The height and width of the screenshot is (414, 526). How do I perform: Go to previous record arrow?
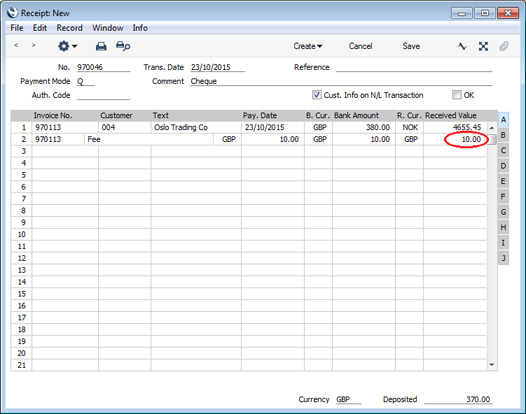click(16, 45)
